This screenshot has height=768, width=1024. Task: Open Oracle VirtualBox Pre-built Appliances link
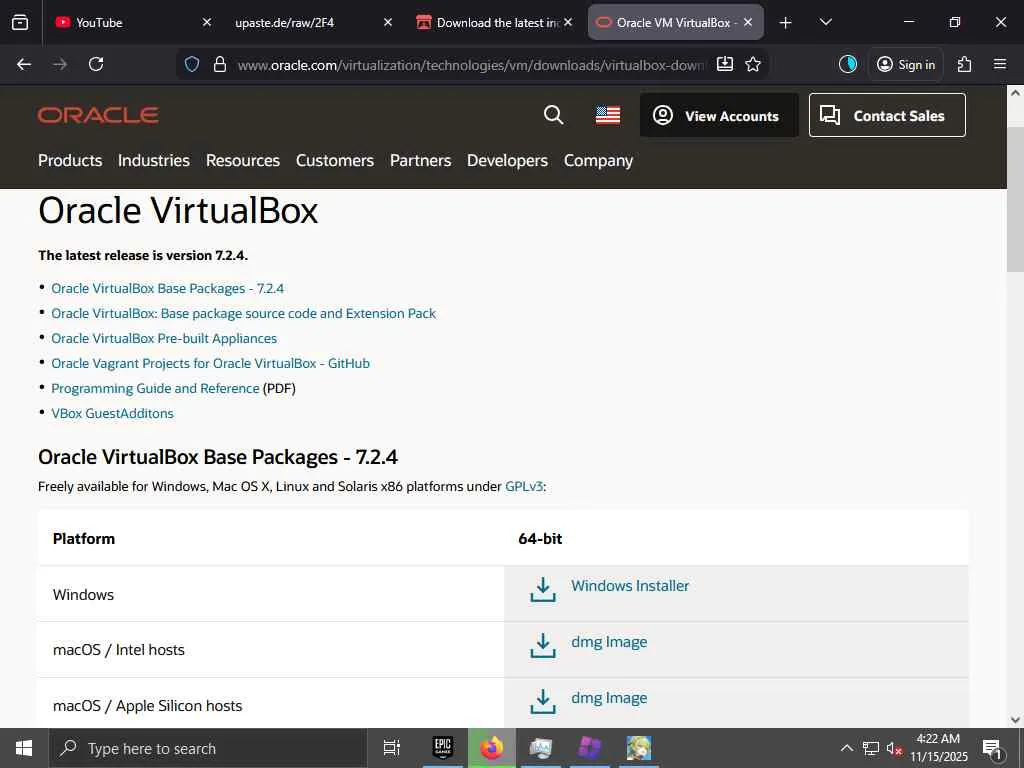(x=164, y=338)
